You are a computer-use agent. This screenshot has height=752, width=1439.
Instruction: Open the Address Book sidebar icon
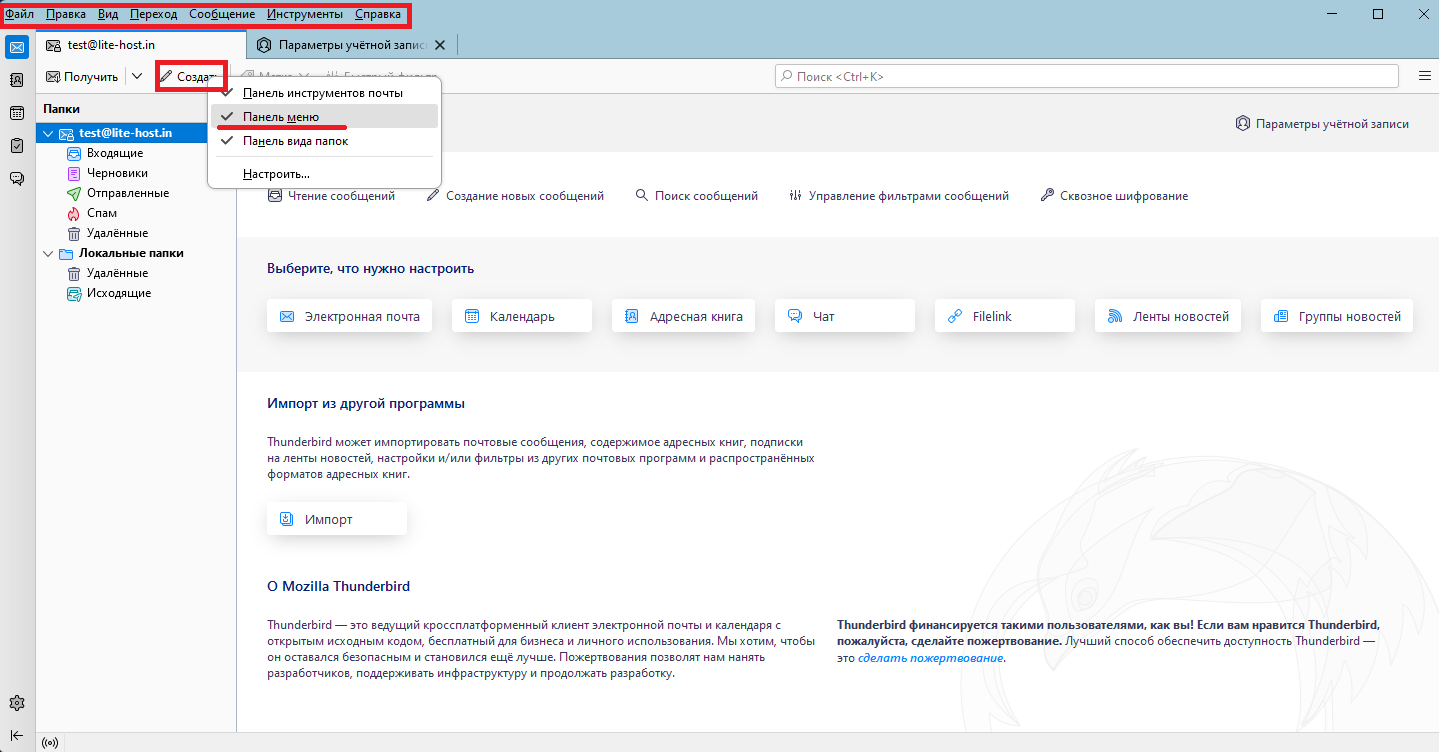click(17, 80)
